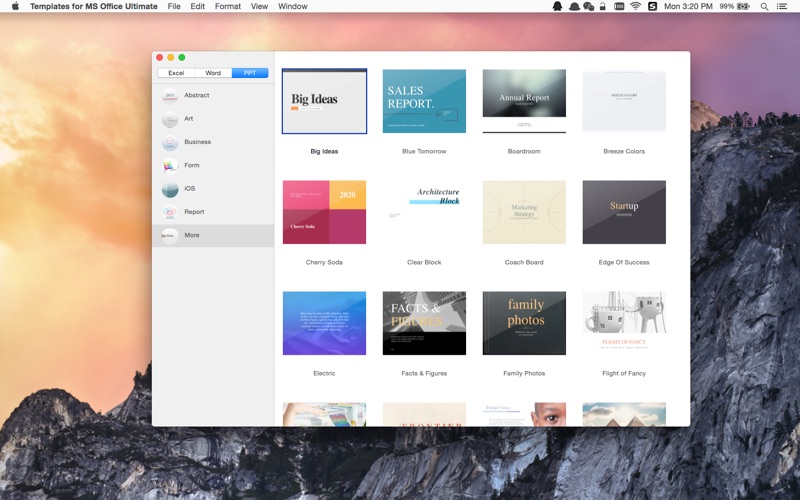The image size is (800, 500).
Task: Open the Edit menu
Action: (x=197, y=6)
